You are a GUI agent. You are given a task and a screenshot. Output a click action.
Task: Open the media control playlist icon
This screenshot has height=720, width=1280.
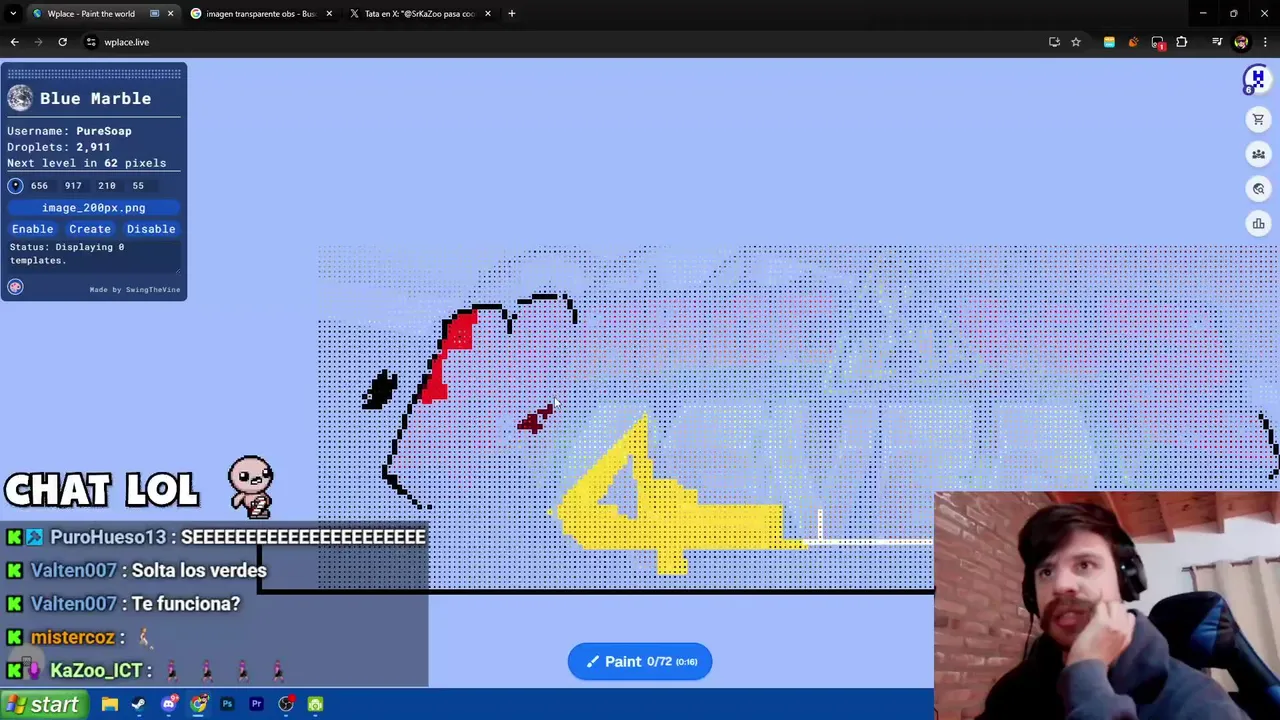[x=1217, y=42]
